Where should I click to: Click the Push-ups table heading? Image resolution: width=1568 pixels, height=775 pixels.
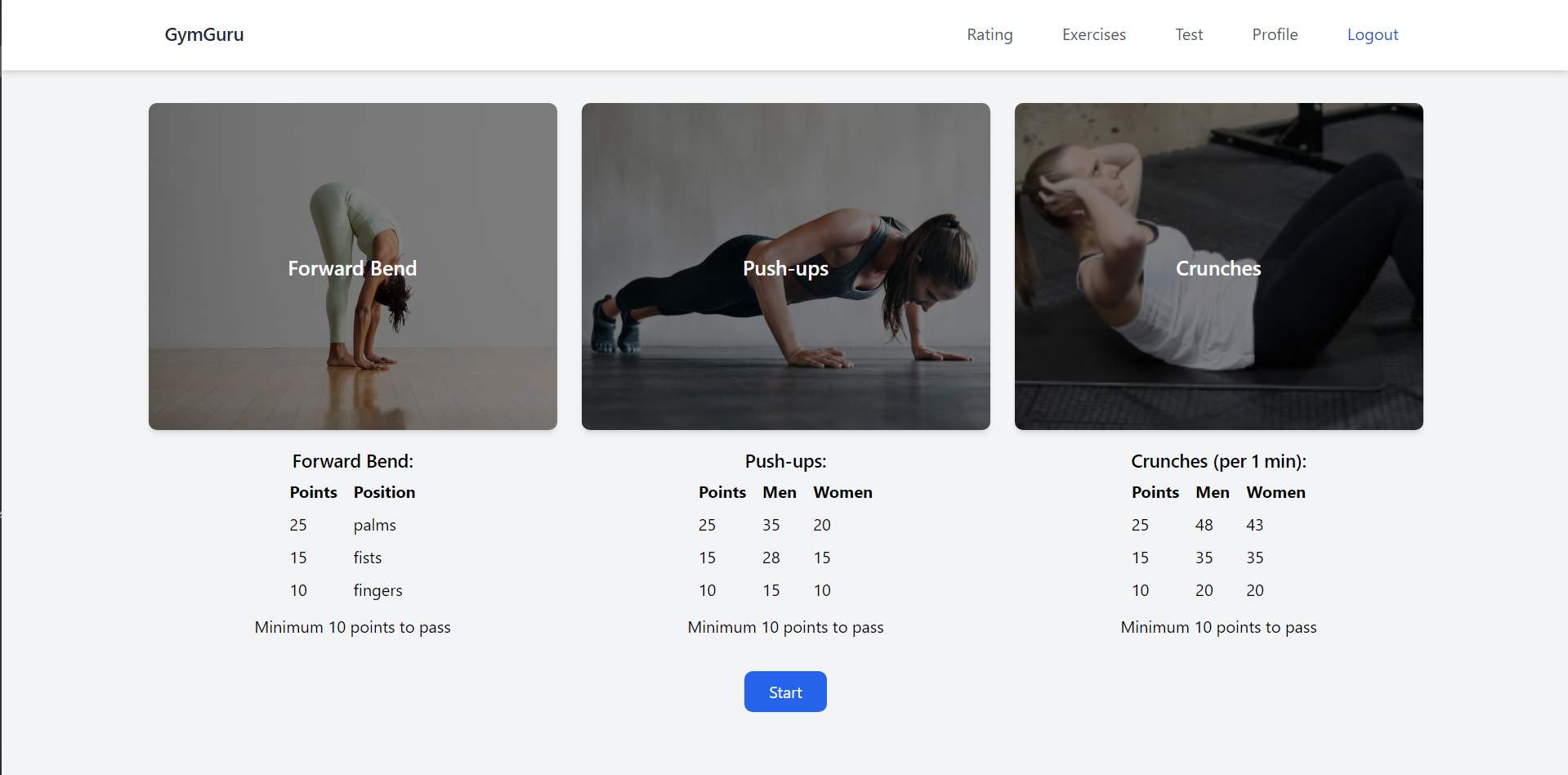pos(785,461)
